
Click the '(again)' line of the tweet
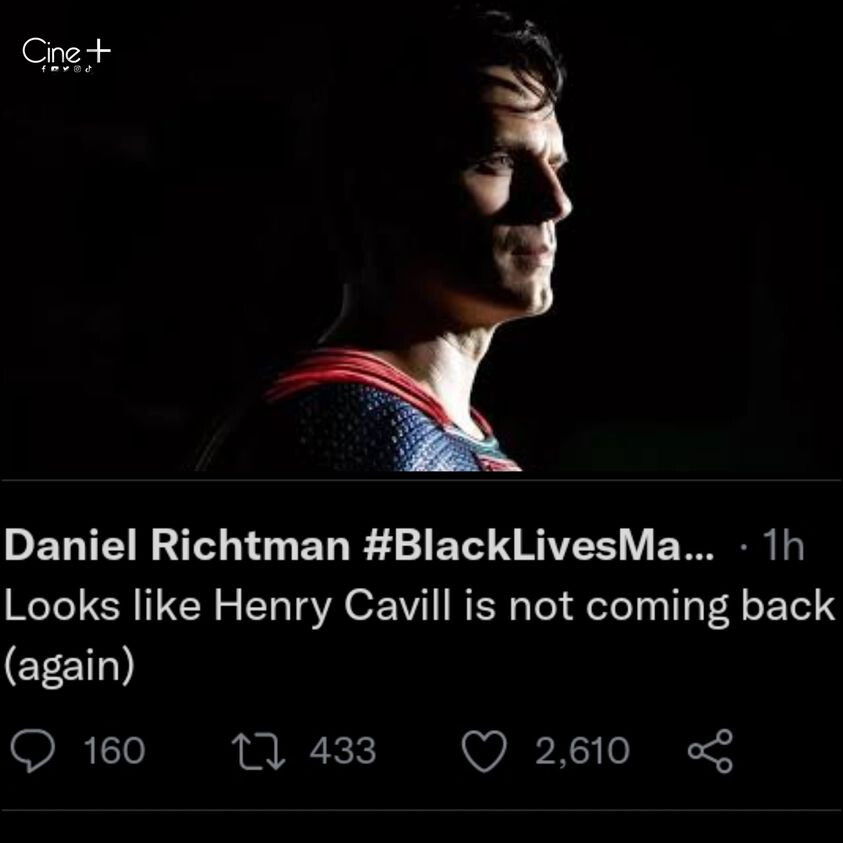(x=69, y=666)
